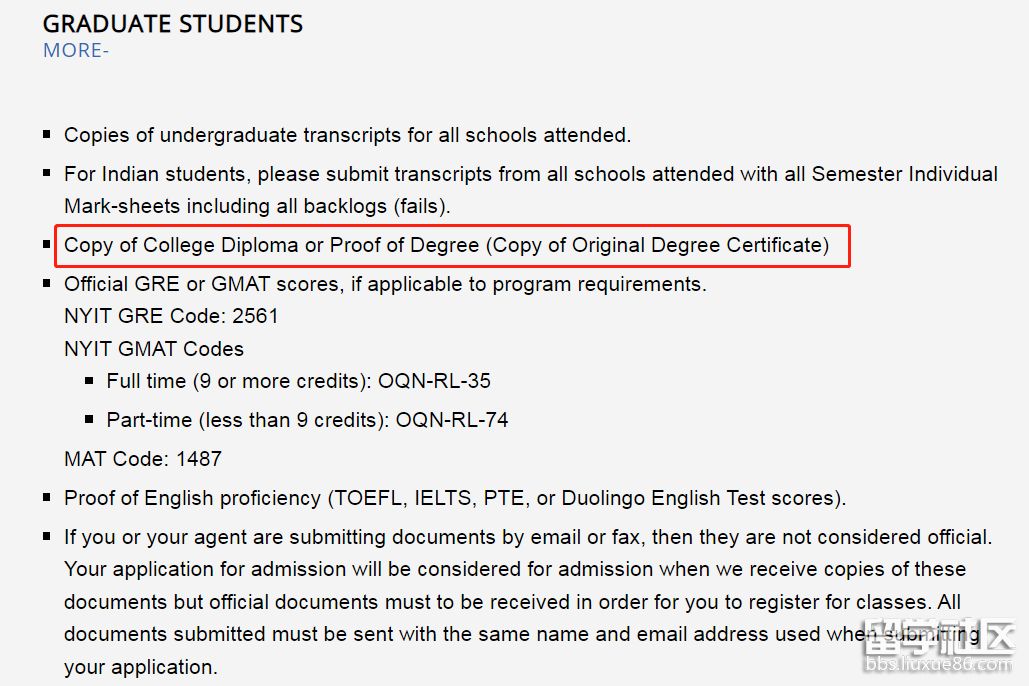Click the Full time code OQN-RL-35
This screenshot has height=686, width=1029.
443,381
